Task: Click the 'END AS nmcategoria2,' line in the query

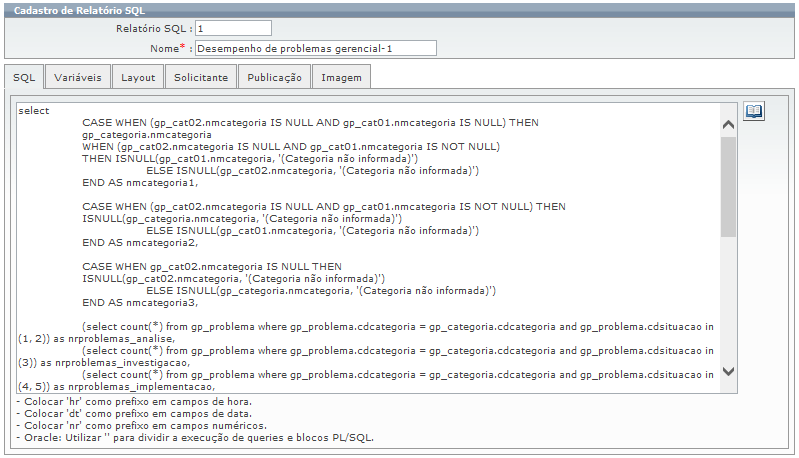Action: click(x=140, y=243)
